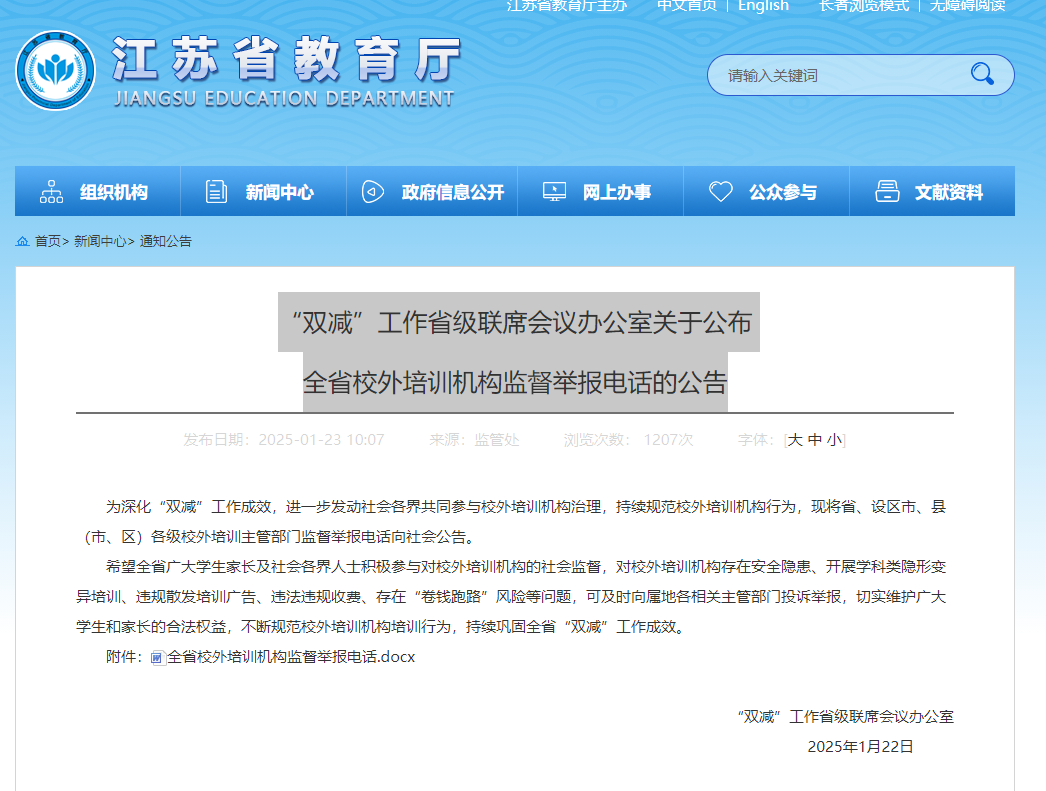Click the docx attachment file icon
This screenshot has width=1046, height=791.
point(158,658)
